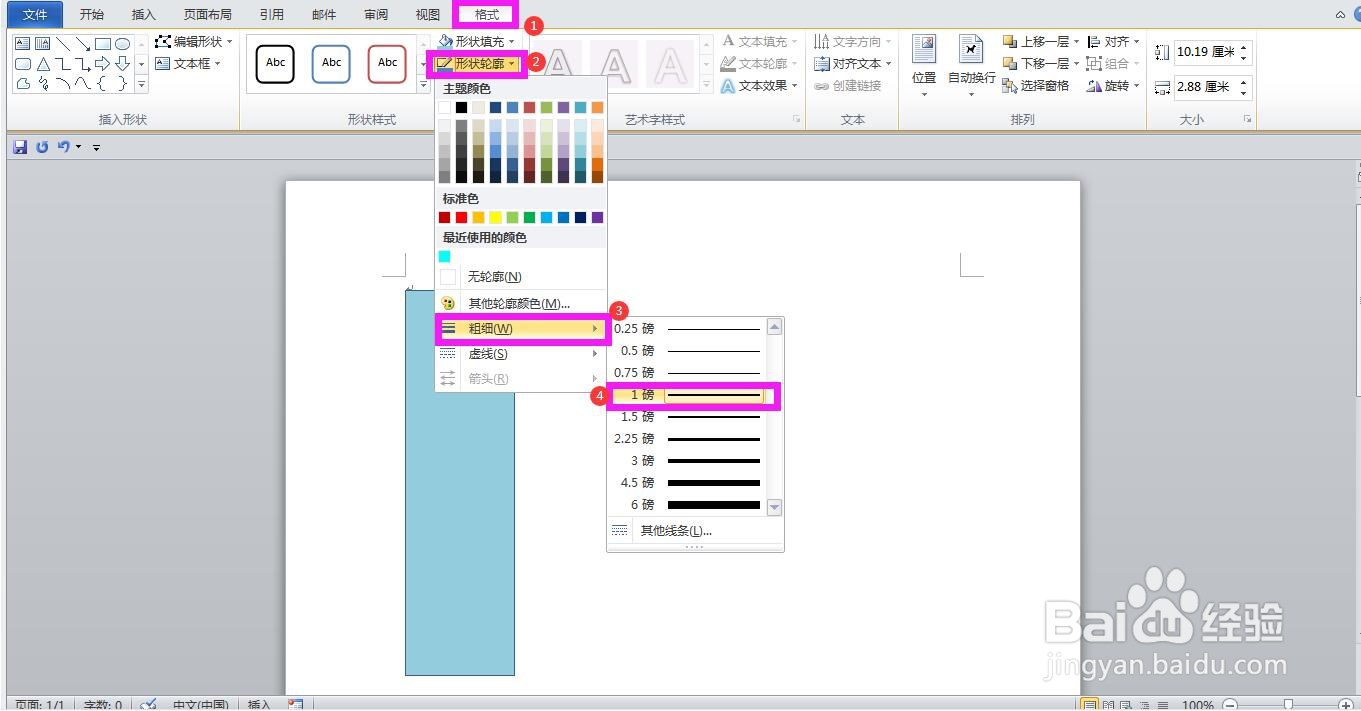Open Customize Quick Access Toolbar dropdown

(97, 148)
